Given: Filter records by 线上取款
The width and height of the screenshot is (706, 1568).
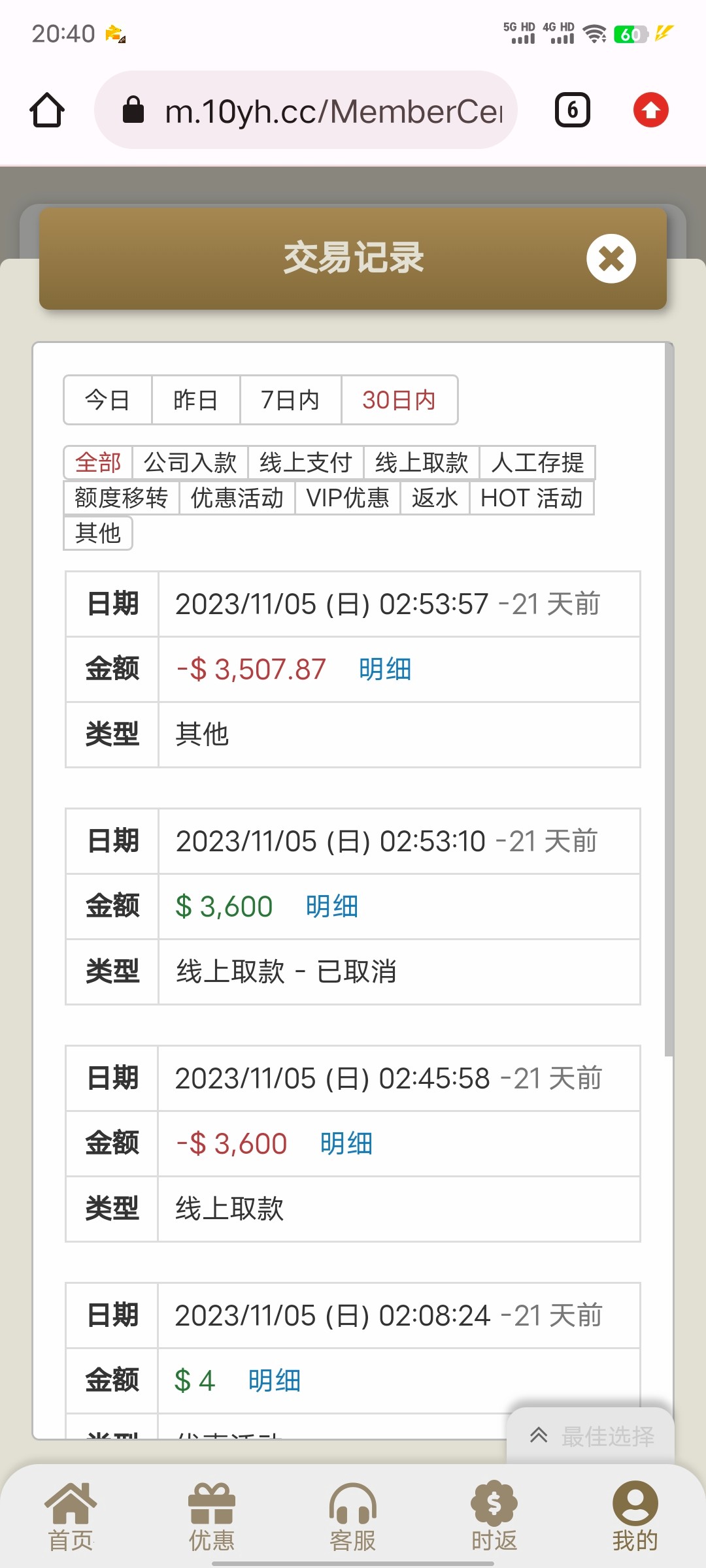Looking at the screenshot, I should 422,463.
